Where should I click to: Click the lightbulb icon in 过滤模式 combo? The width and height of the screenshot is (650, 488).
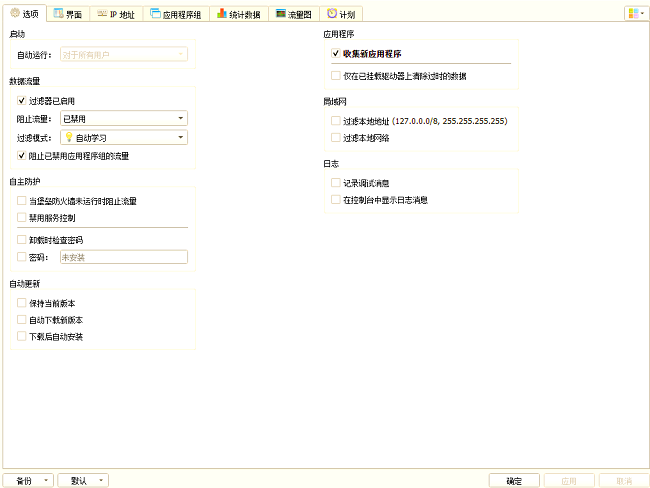69,137
